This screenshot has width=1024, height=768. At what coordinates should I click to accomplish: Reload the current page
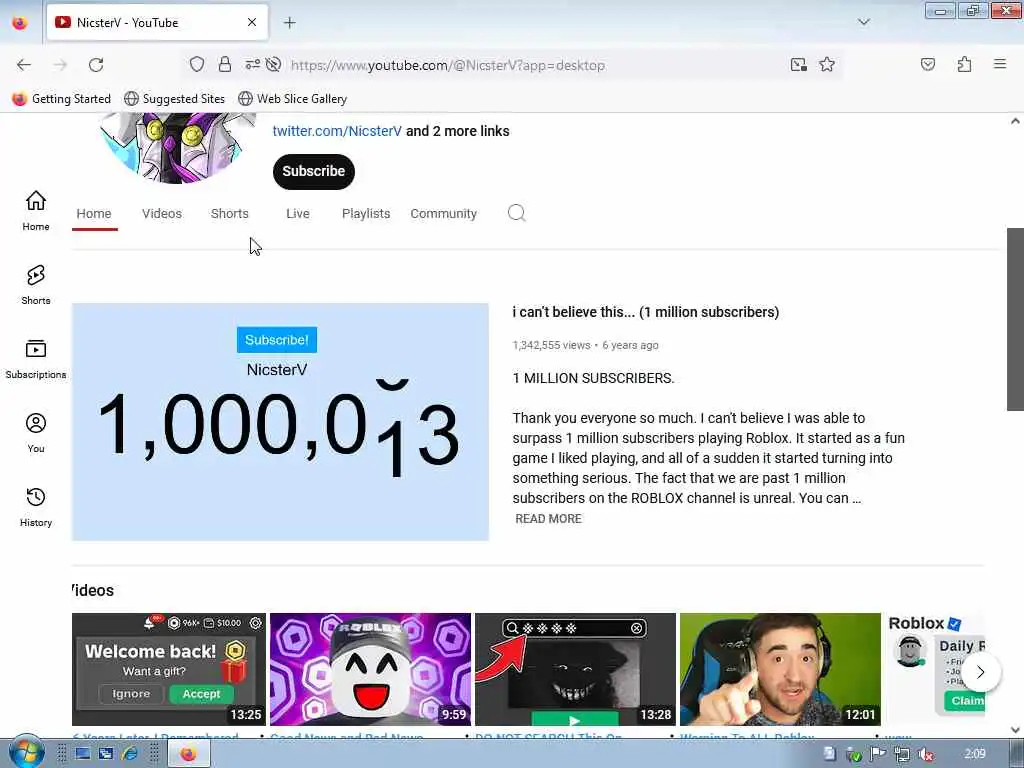pos(96,65)
